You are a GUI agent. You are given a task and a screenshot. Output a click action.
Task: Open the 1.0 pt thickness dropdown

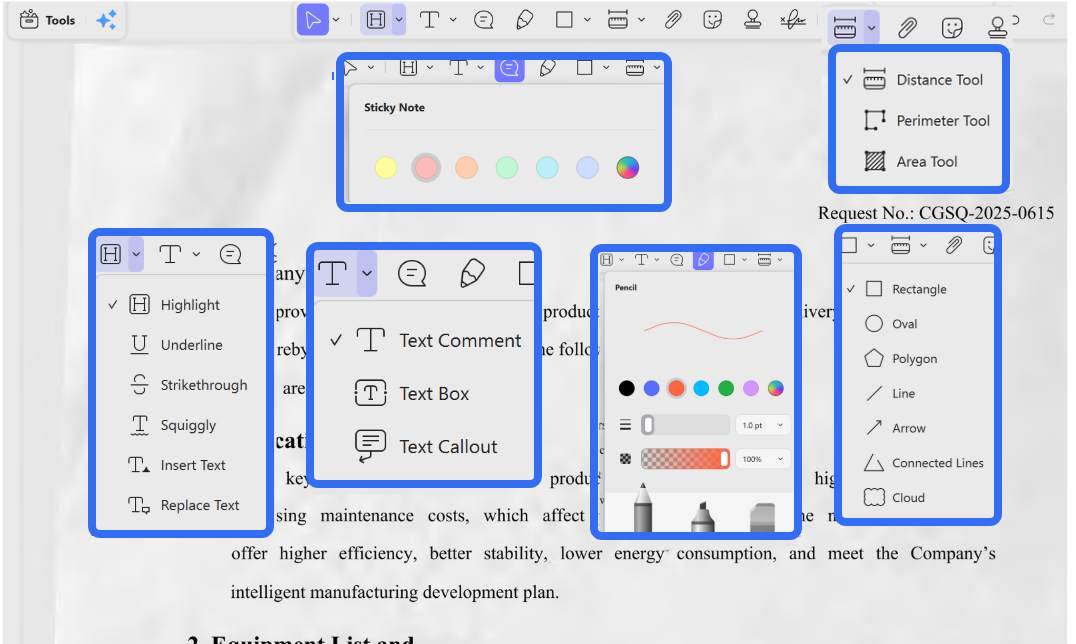[x=762, y=425]
